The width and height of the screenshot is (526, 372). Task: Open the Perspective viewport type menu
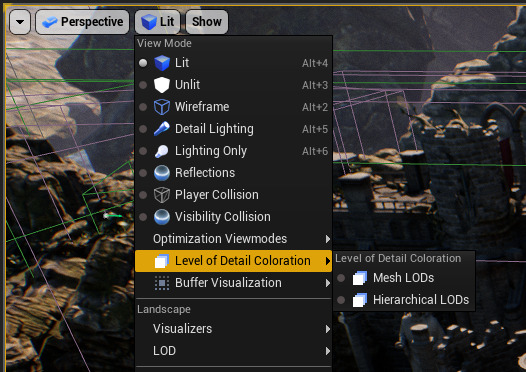pyautogui.click(x=82, y=22)
